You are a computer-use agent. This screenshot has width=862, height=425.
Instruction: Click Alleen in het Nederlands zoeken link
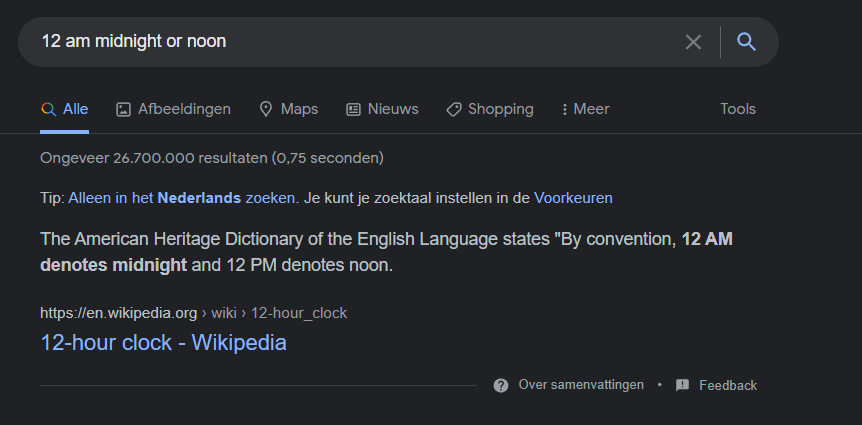click(181, 198)
